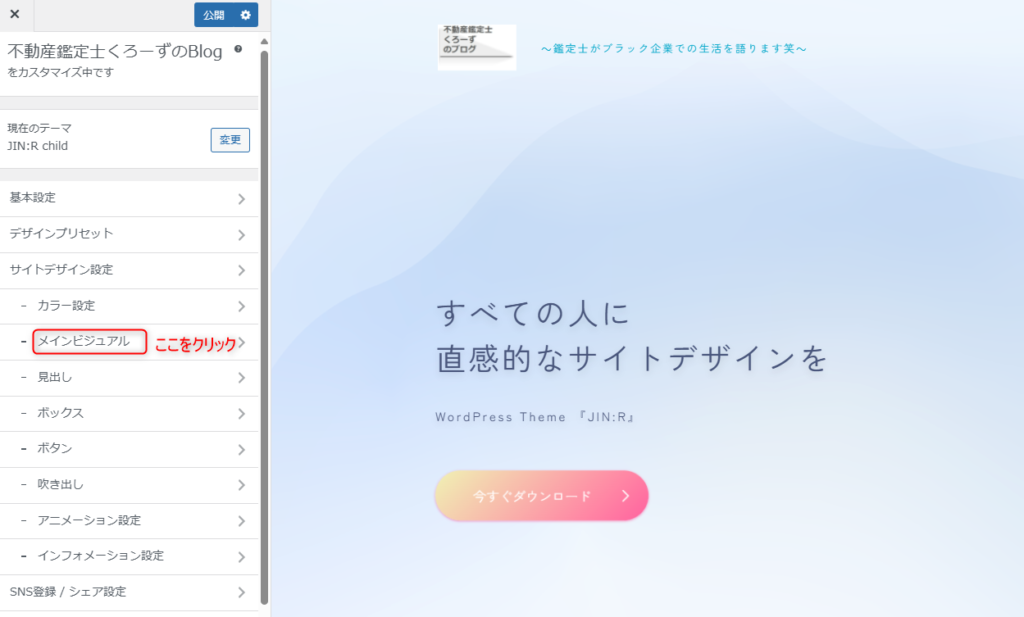Close the customizer with the X icon
This screenshot has height=617, width=1024.
click(15, 14)
